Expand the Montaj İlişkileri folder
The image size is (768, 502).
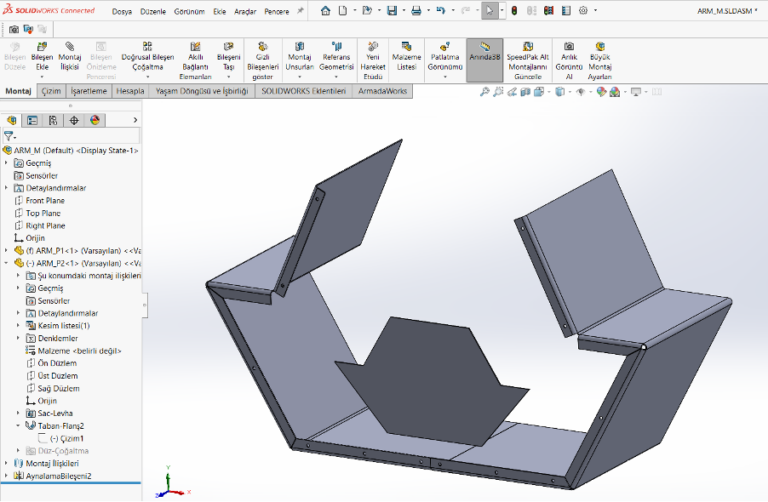tap(6, 463)
